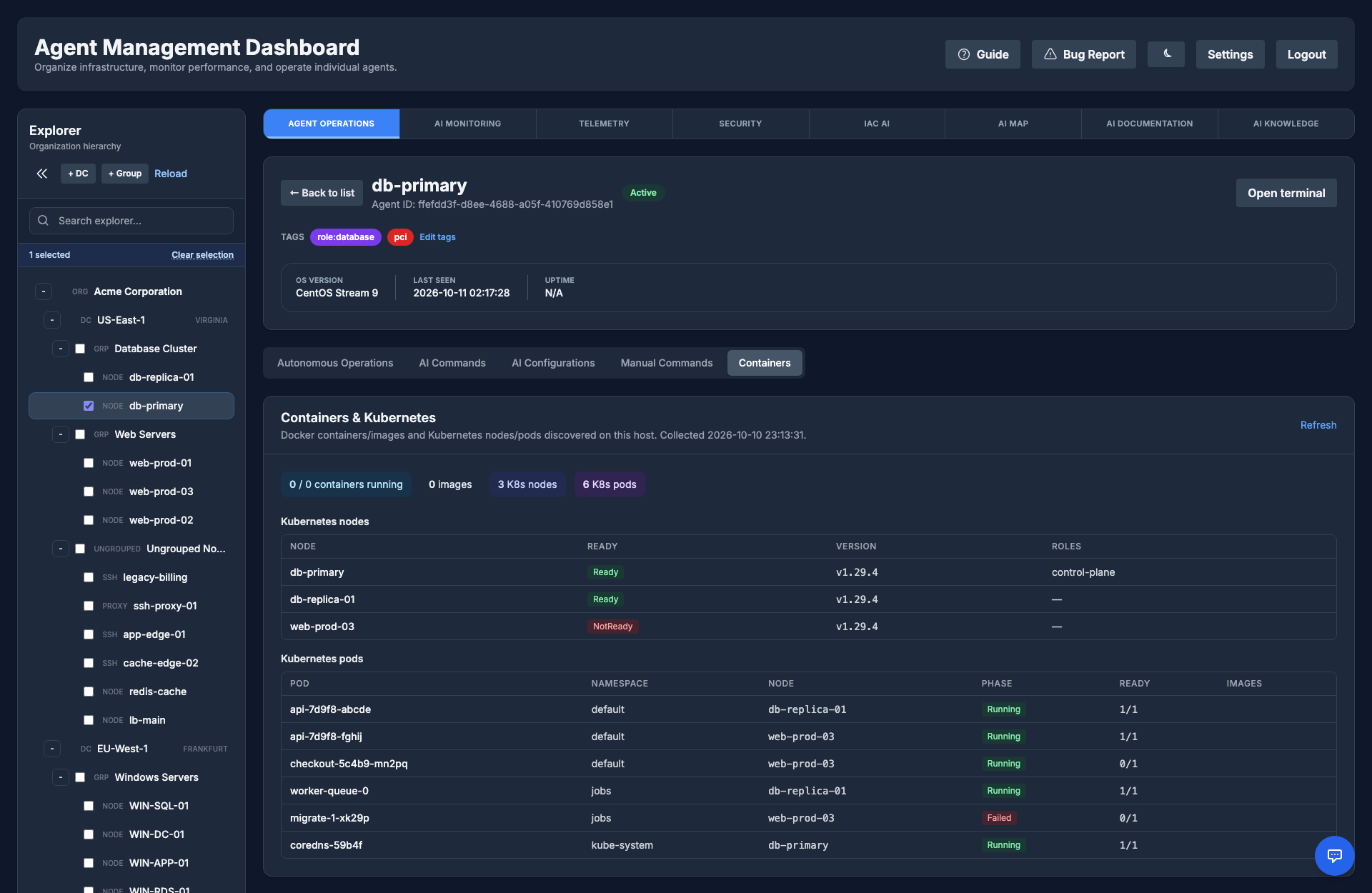Open the Bug Report dialog
Viewport: 1372px width, 893px height.
click(x=1084, y=54)
